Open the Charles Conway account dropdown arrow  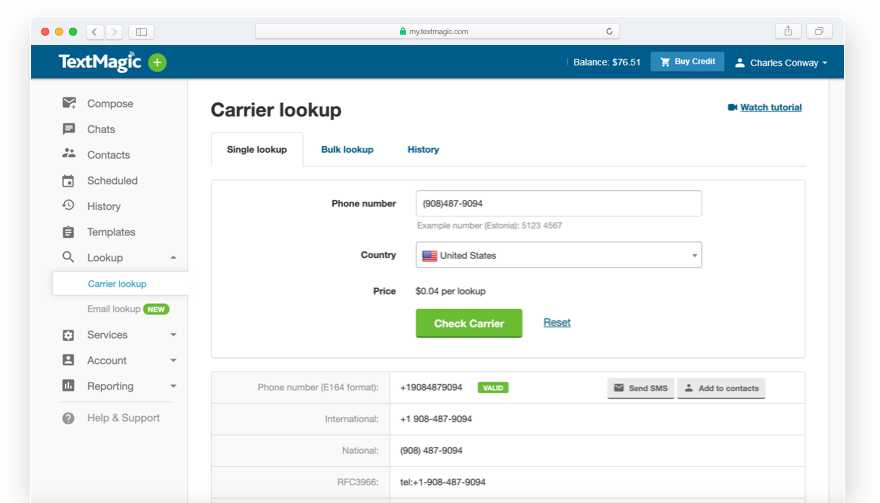pyautogui.click(x=825, y=63)
